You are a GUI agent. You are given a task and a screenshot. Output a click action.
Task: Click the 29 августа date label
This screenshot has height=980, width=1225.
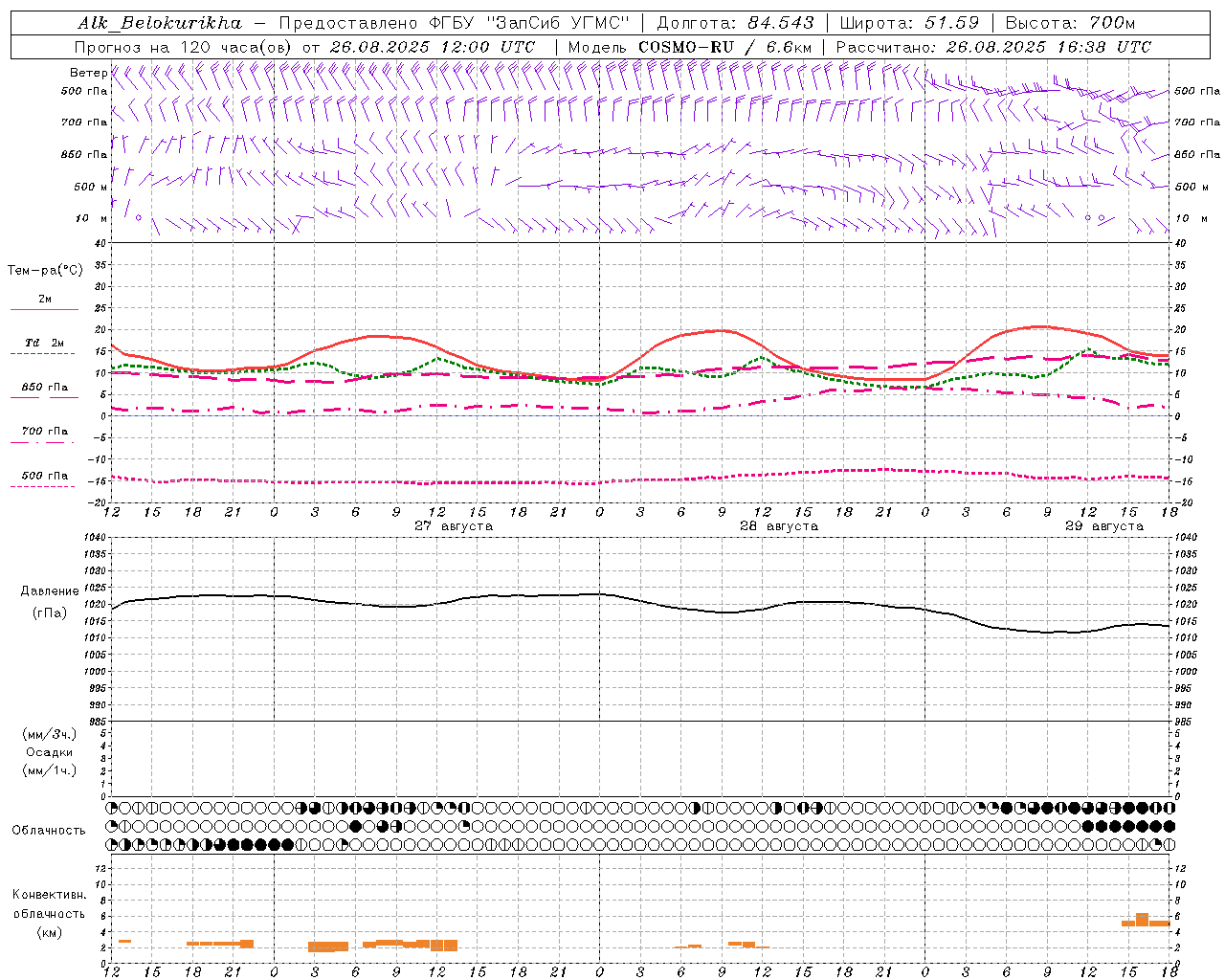1104,526
